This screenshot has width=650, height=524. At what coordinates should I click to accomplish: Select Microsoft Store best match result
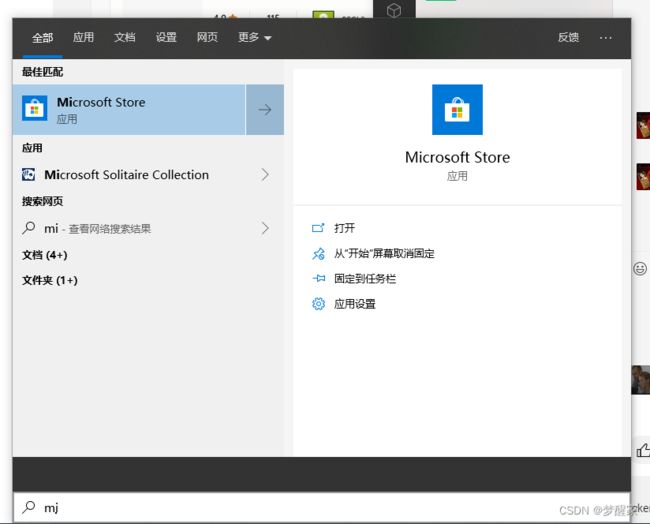[129, 110]
